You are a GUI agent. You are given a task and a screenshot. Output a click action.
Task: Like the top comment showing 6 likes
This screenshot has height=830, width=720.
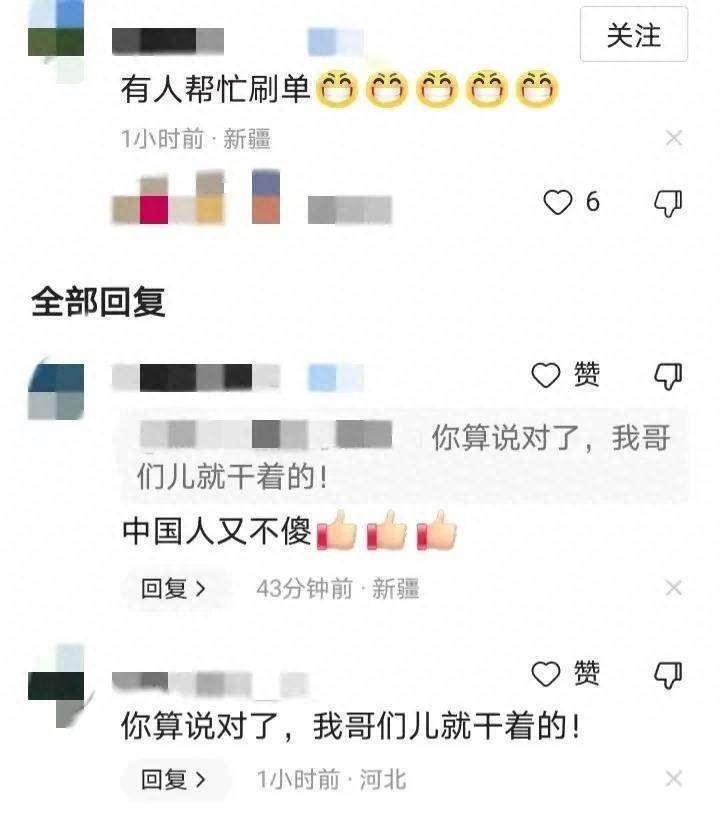[x=571, y=202]
